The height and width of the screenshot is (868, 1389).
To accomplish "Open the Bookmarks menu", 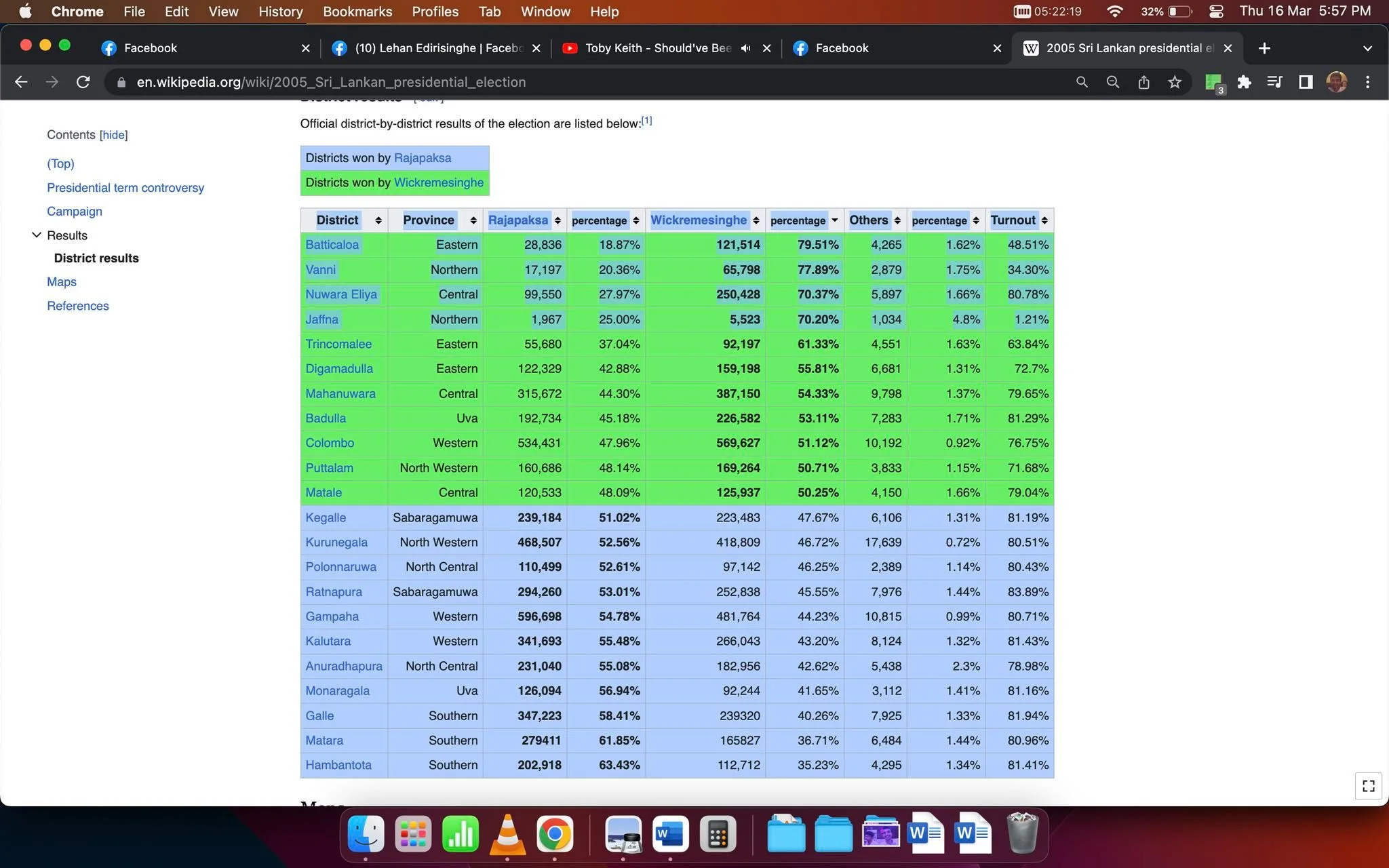I will [x=357, y=12].
